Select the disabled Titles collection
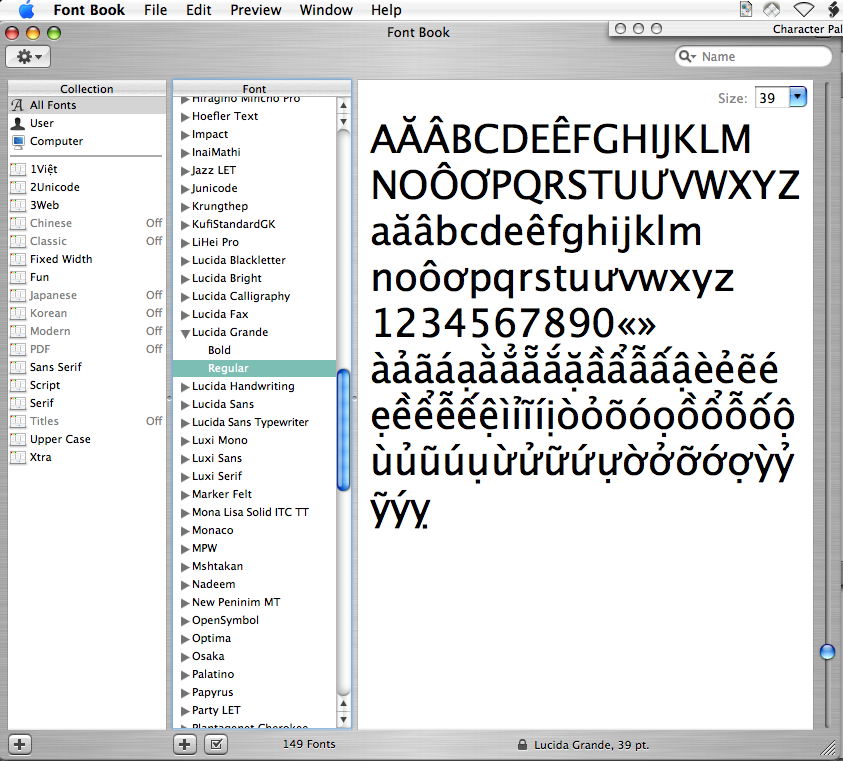843x761 pixels. pyautogui.click(x=87, y=422)
